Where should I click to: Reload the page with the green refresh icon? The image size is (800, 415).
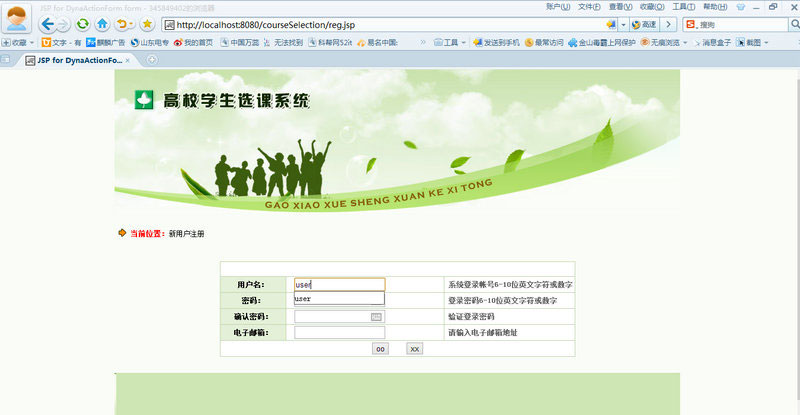tap(82, 24)
